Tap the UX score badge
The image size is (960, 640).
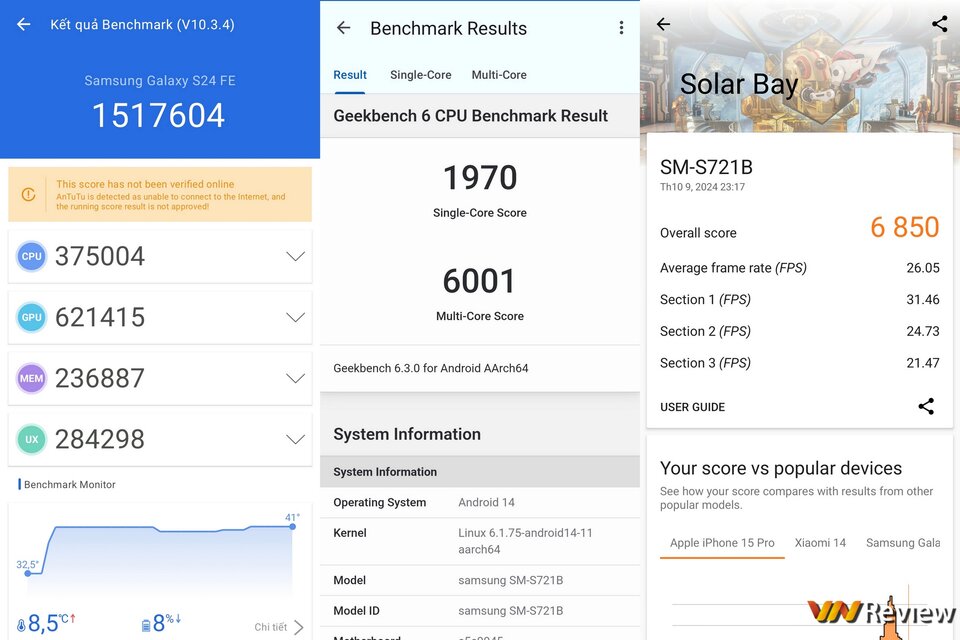pos(31,439)
